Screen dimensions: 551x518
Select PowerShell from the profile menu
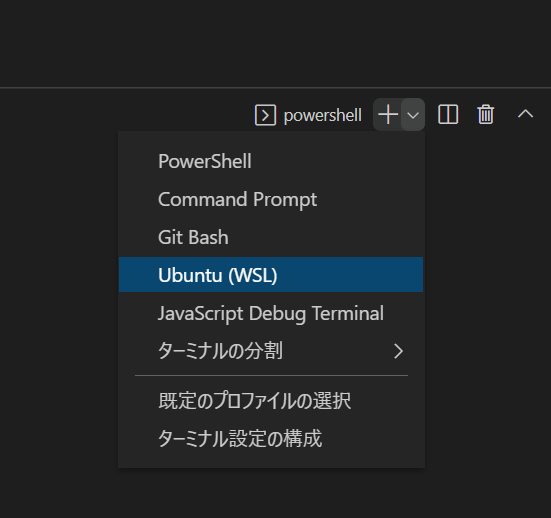(x=271, y=161)
